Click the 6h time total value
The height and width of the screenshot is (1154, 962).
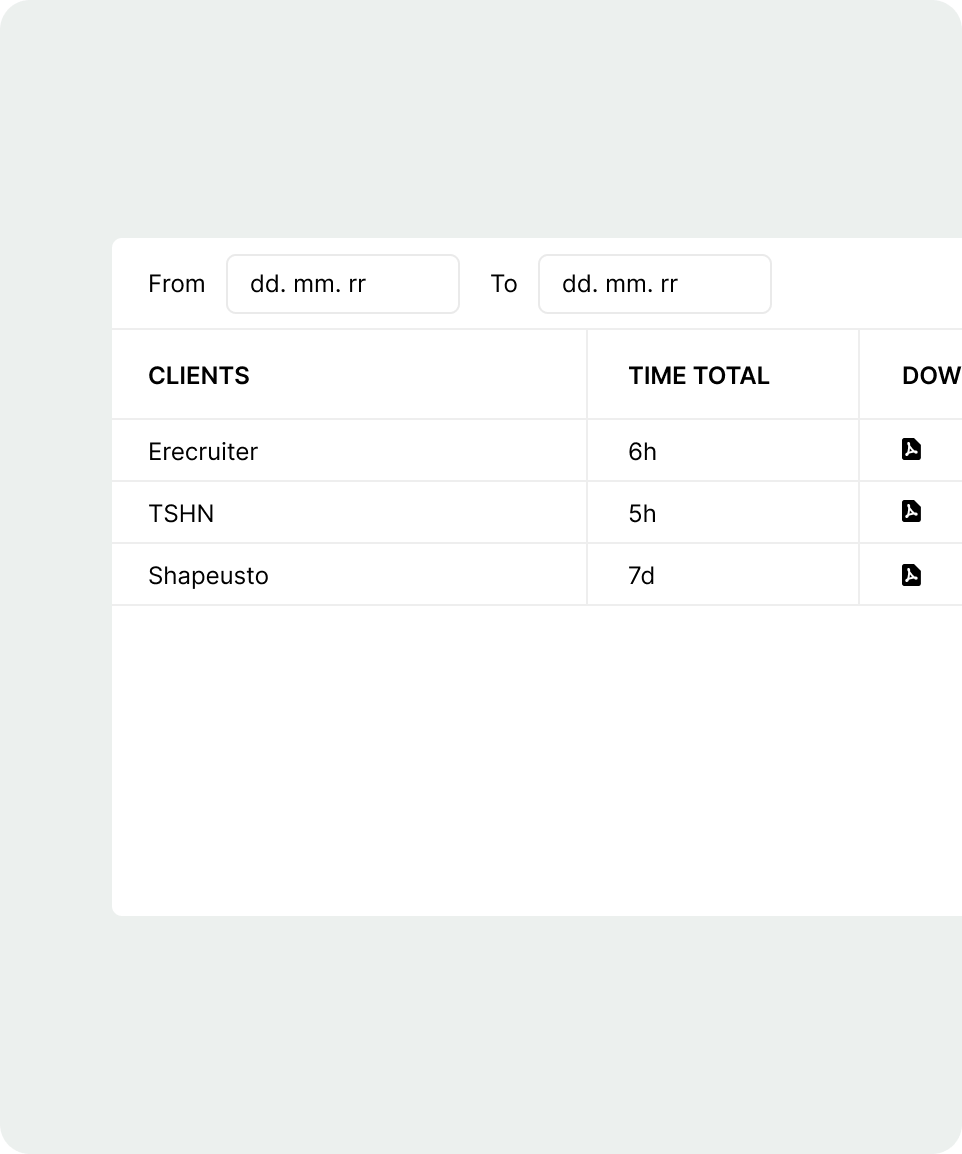(642, 452)
